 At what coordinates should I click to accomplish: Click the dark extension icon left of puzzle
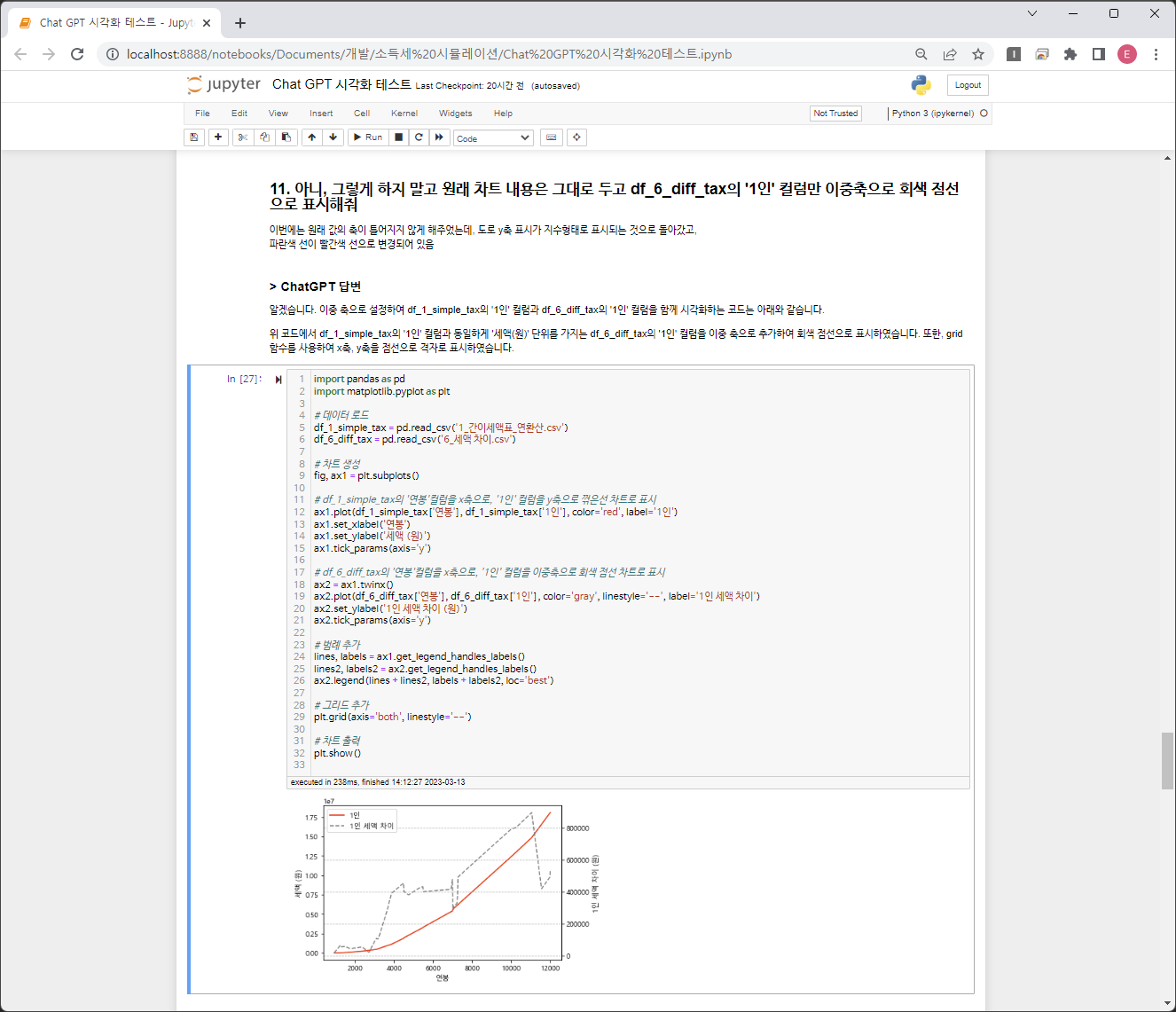click(x=1014, y=54)
